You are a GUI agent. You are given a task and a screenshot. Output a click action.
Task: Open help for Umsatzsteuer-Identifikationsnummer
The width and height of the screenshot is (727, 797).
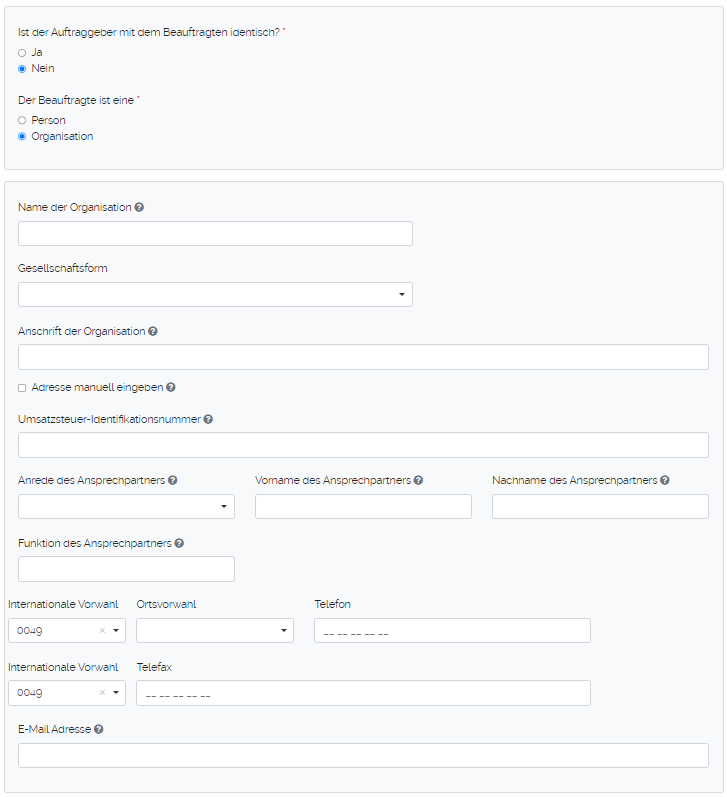coord(208,419)
